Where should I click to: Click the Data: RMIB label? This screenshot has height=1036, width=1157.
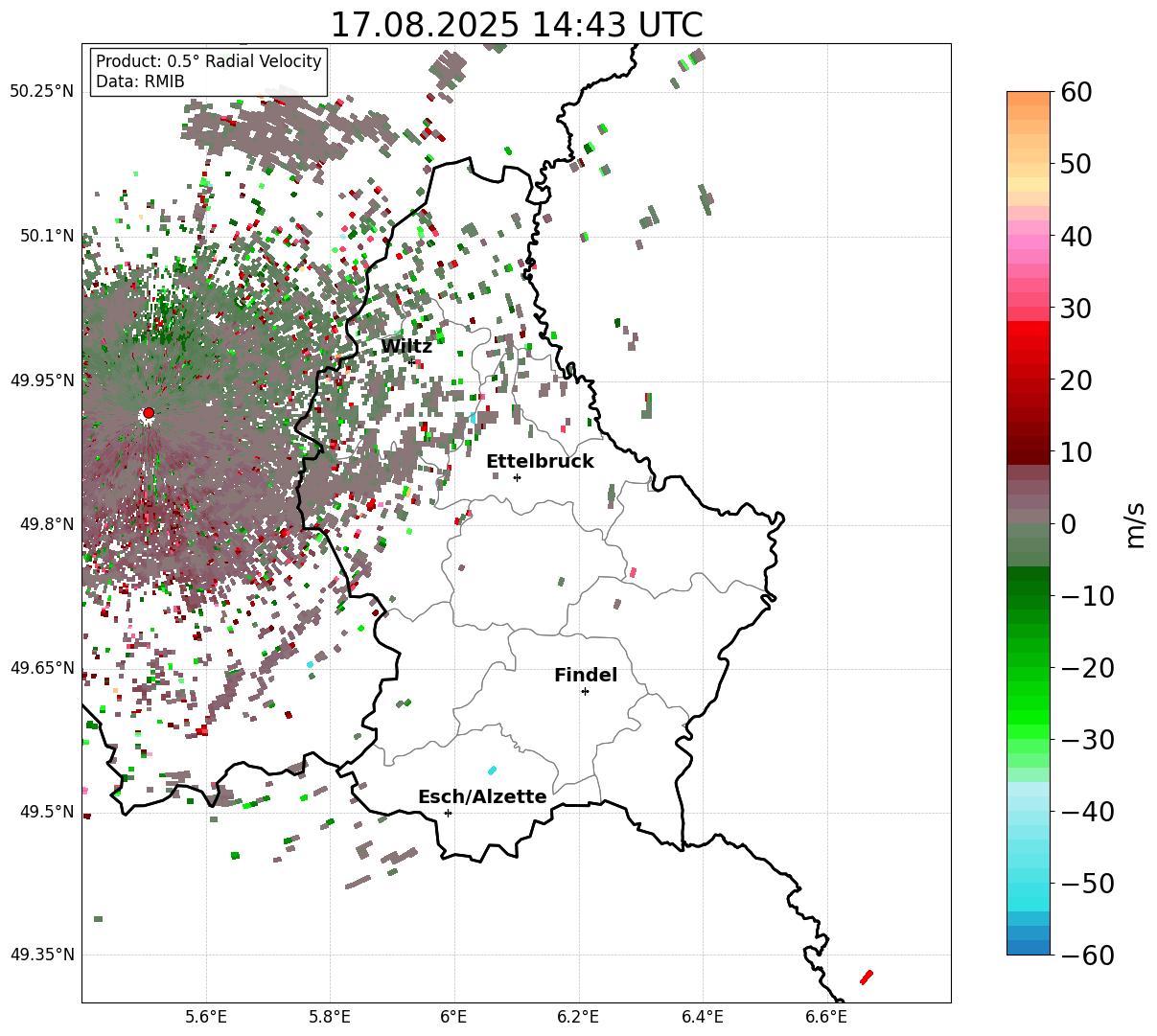coord(140,81)
